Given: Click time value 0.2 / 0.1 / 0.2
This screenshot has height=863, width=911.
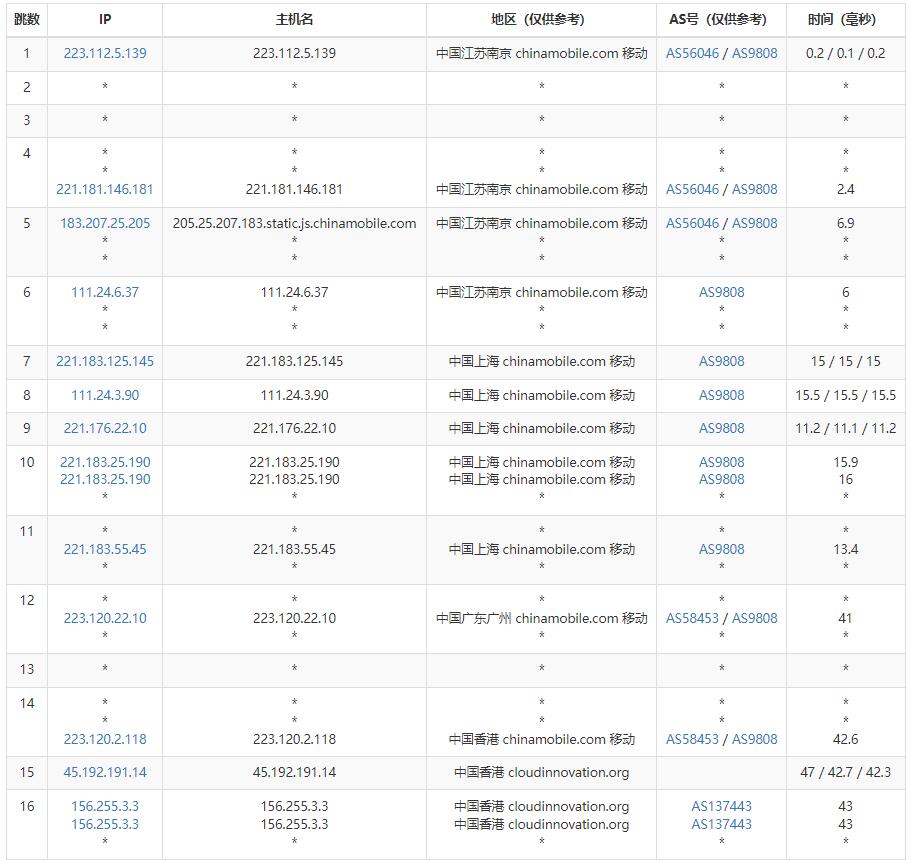Looking at the screenshot, I should point(845,53).
